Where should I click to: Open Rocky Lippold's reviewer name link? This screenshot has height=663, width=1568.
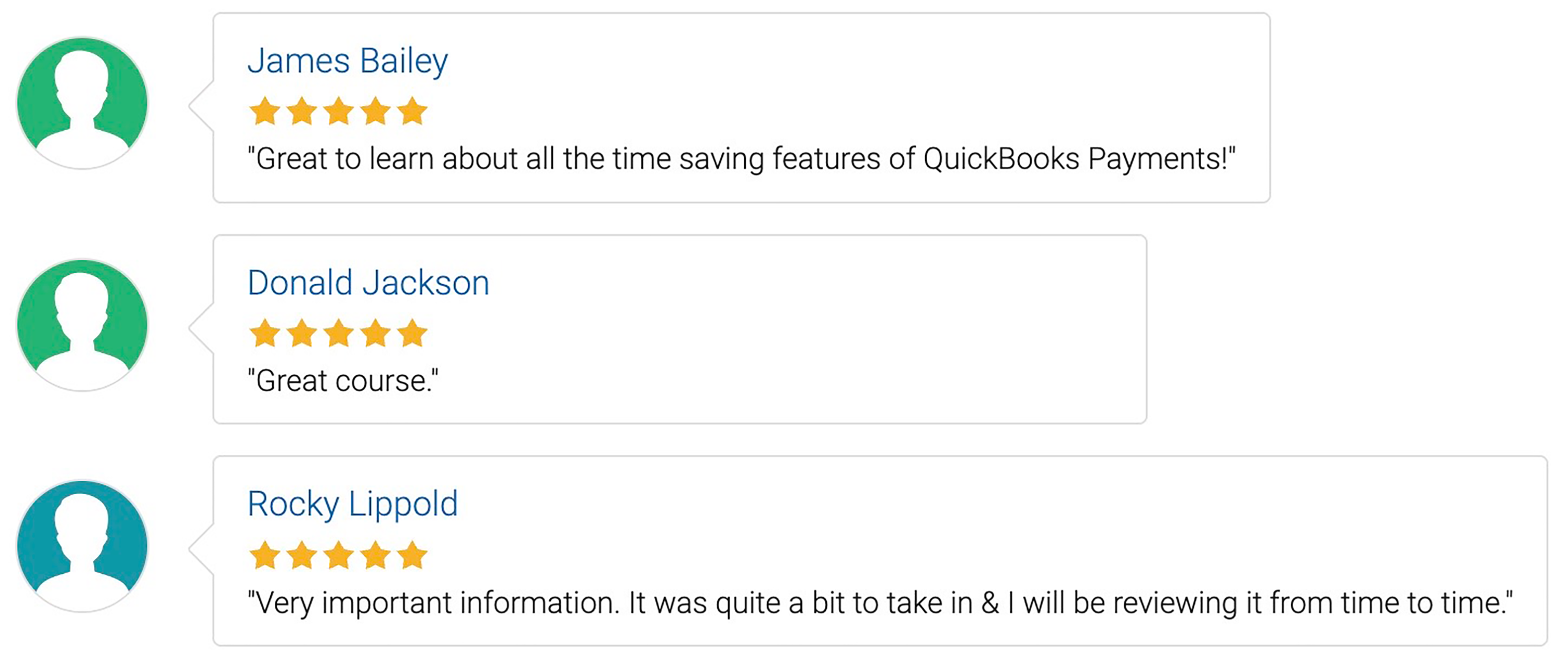(352, 505)
